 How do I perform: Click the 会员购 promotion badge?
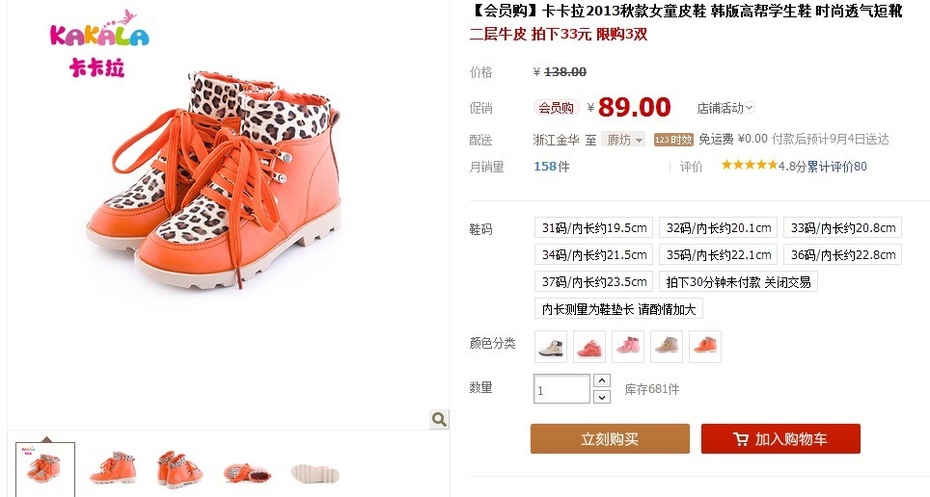[556, 108]
